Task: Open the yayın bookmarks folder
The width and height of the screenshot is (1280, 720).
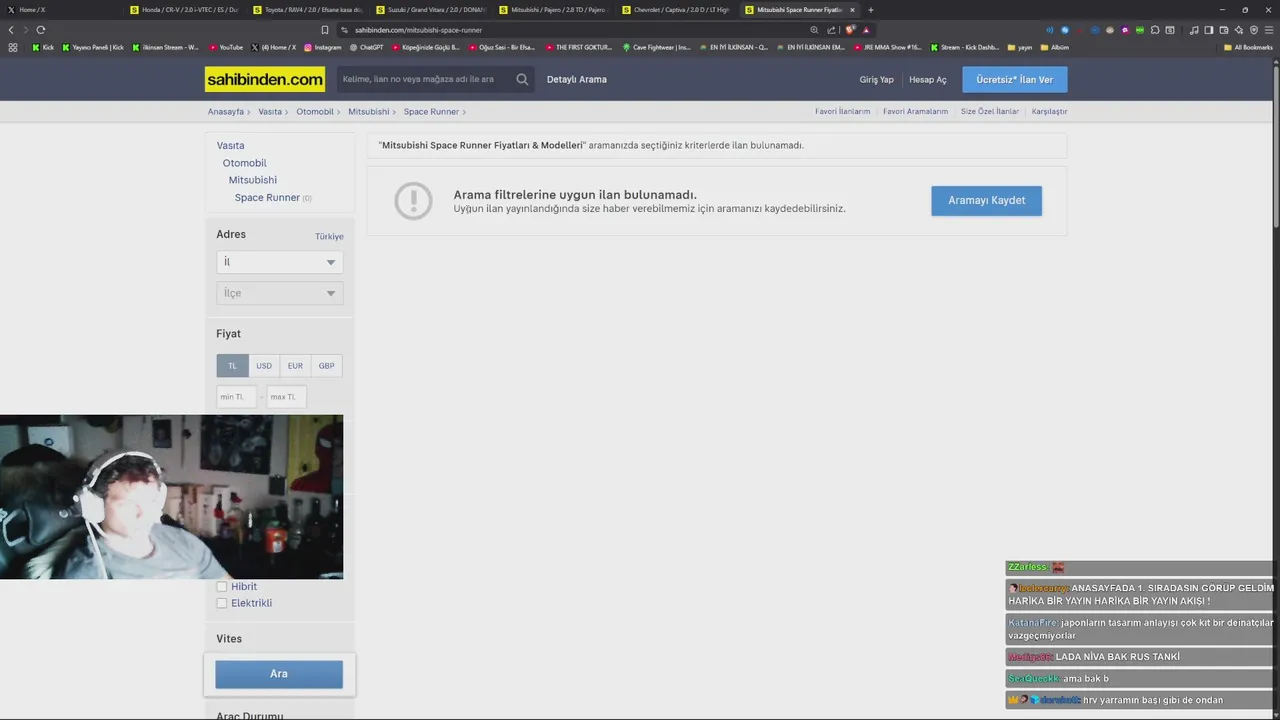Action: (x=1020, y=47)
